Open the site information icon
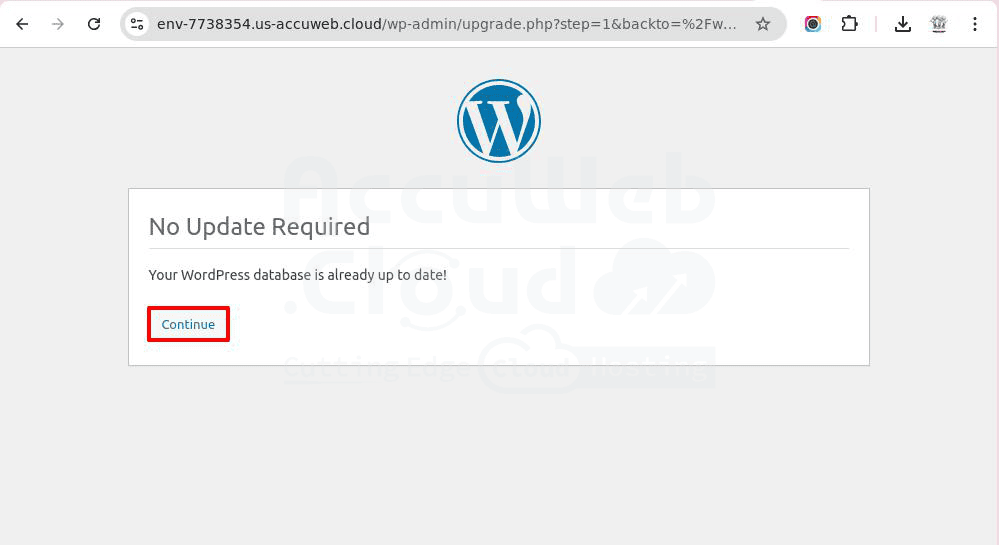Viewport: 999px width, 545px height. tap(137, 24)
